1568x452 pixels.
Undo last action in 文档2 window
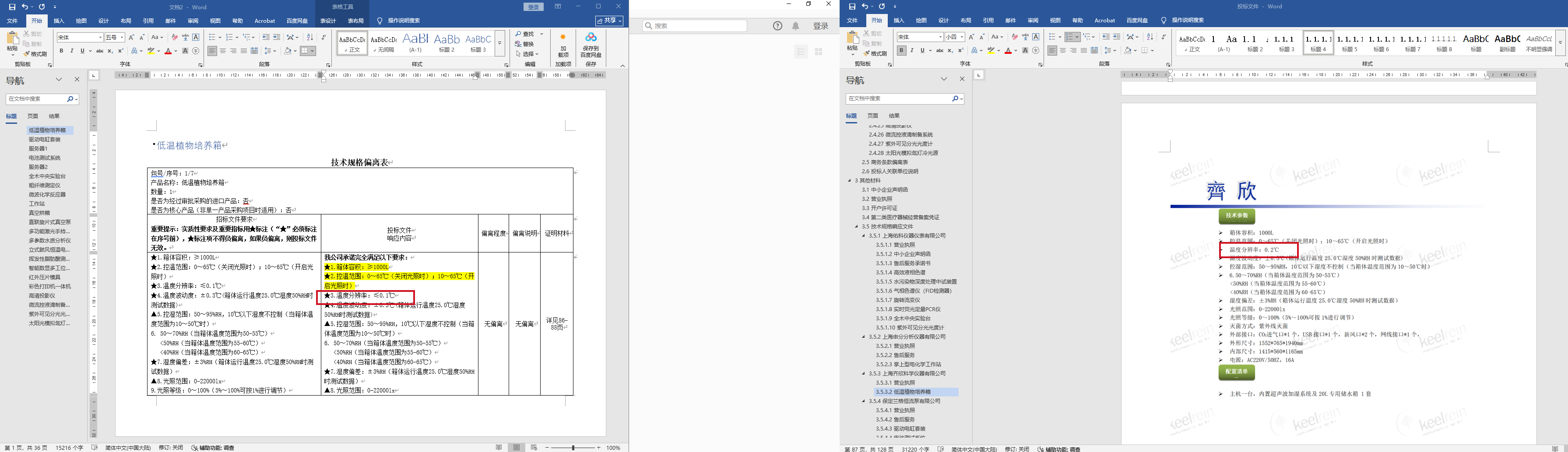[25, 7]
